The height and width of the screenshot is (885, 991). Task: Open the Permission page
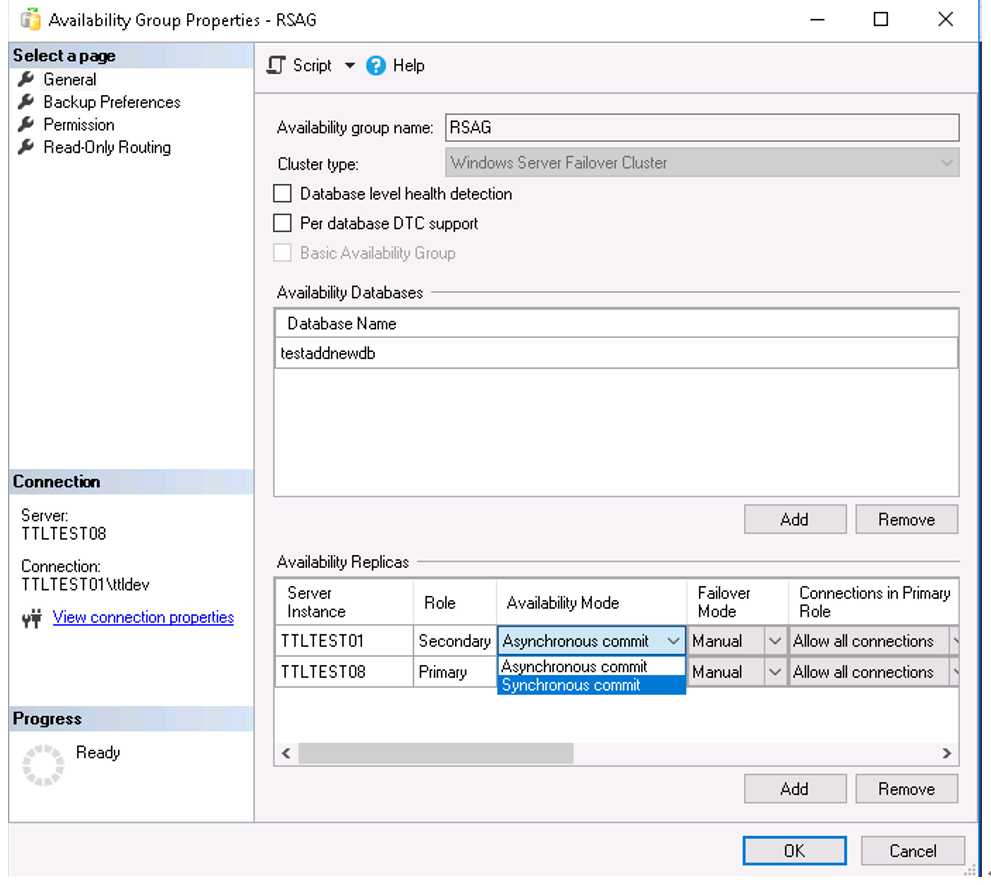pos(78,125)
